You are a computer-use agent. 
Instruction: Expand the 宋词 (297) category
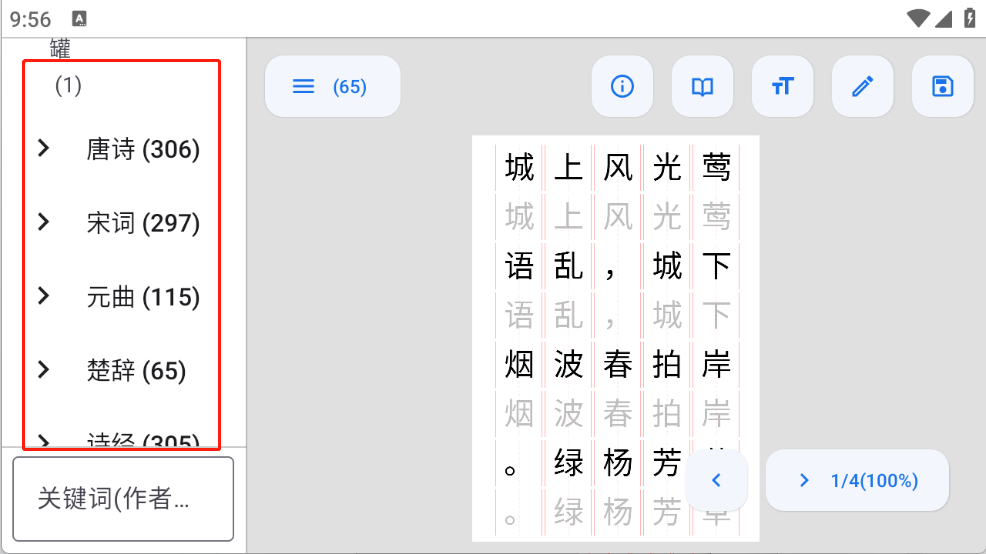pos(43,223)
